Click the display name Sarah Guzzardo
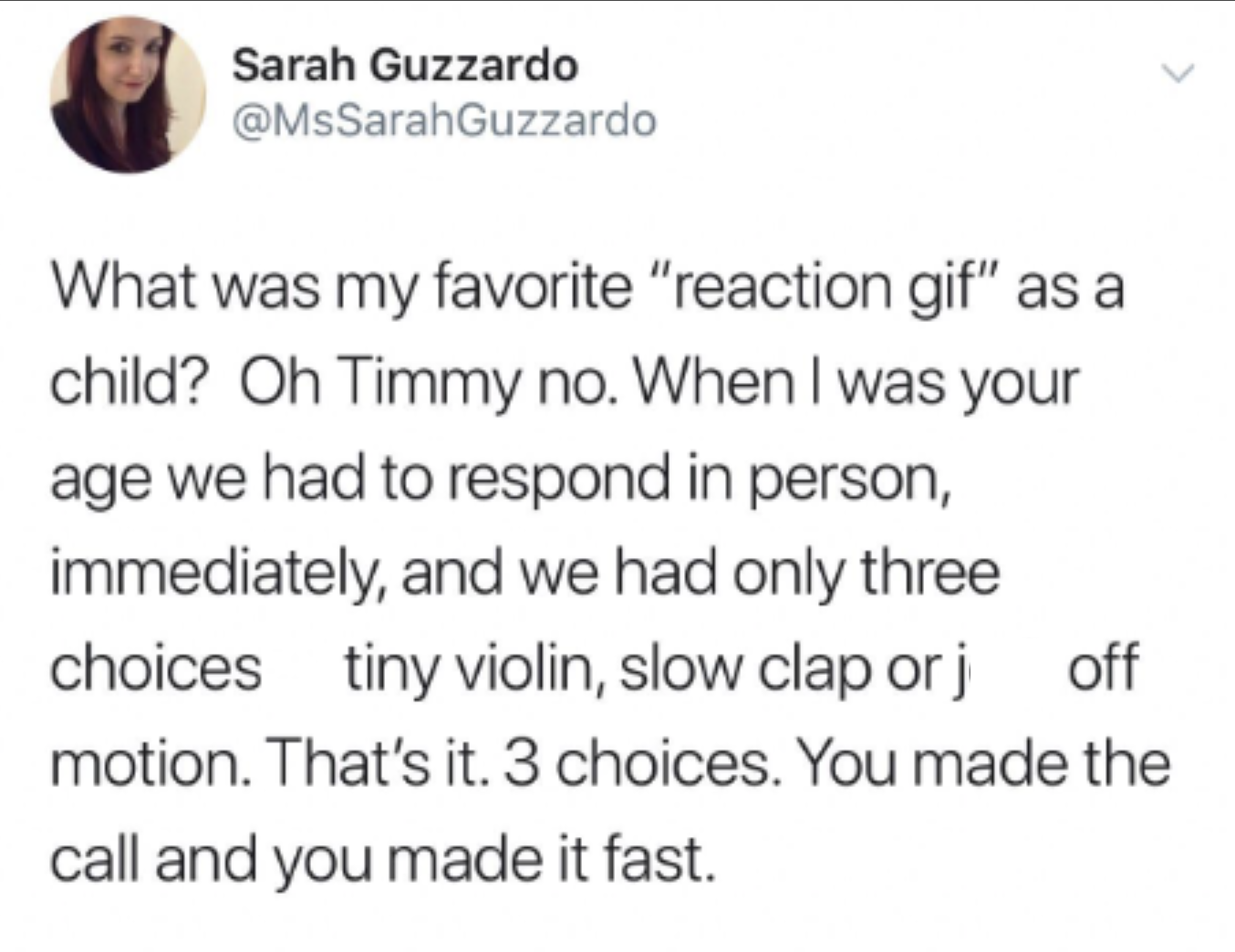 click(405, 66)
